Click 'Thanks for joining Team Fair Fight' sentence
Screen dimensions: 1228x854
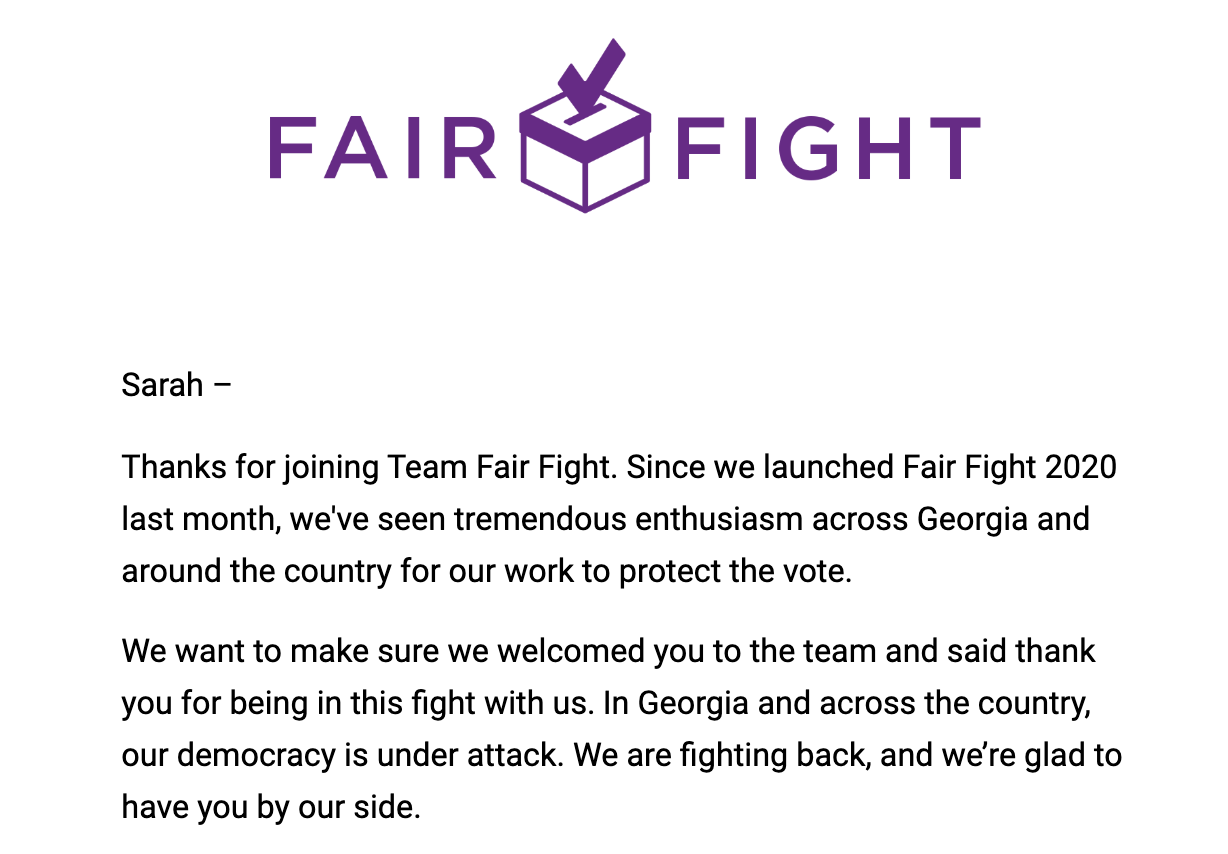[x=366, y=466]
